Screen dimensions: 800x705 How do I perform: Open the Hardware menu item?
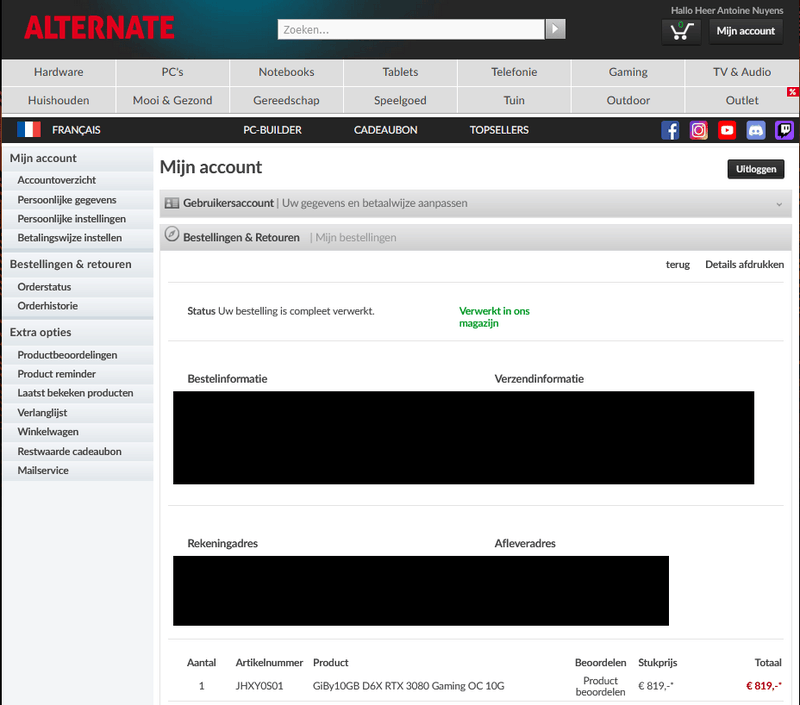[x=58, y=72]
